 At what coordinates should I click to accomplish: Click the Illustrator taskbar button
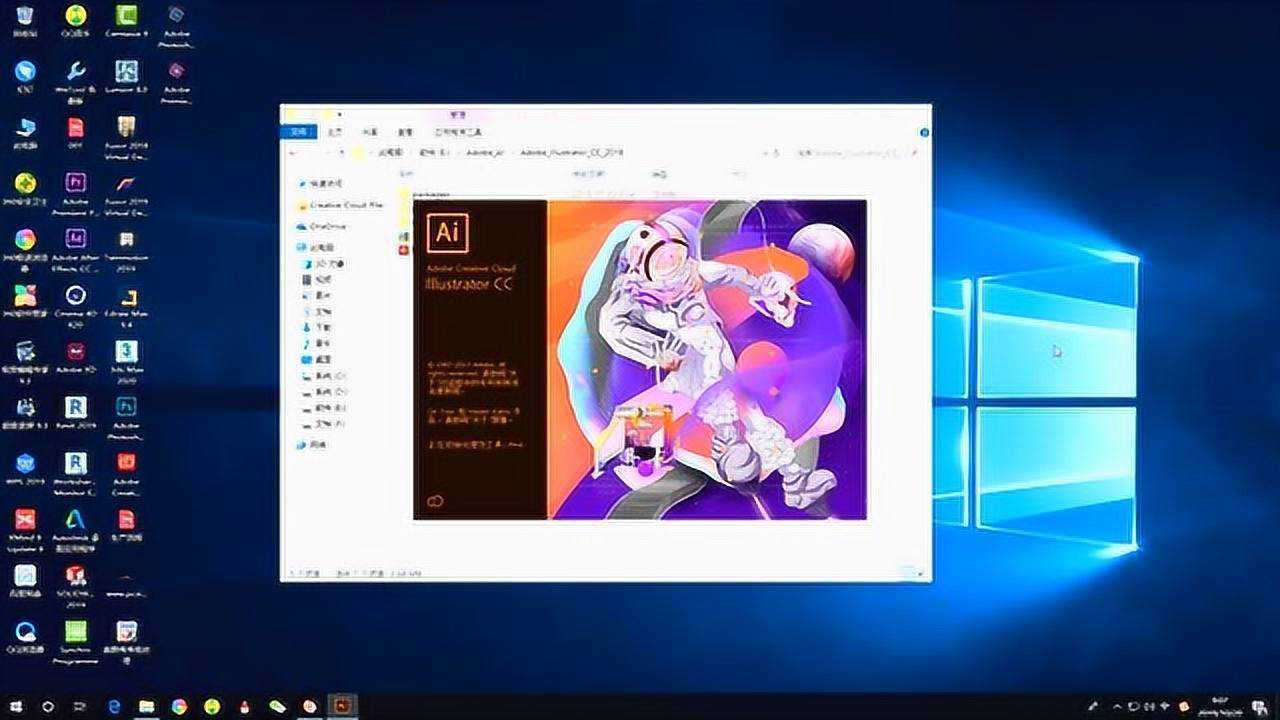(x=342, y=706)
